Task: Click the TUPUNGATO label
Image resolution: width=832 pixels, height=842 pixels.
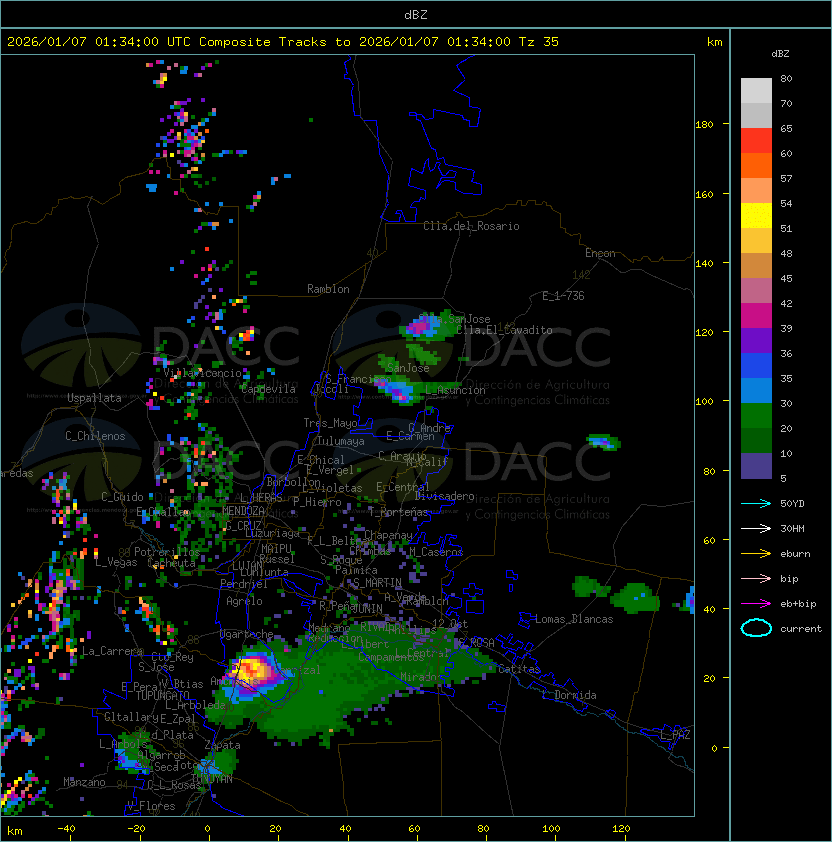Action: 162,695
